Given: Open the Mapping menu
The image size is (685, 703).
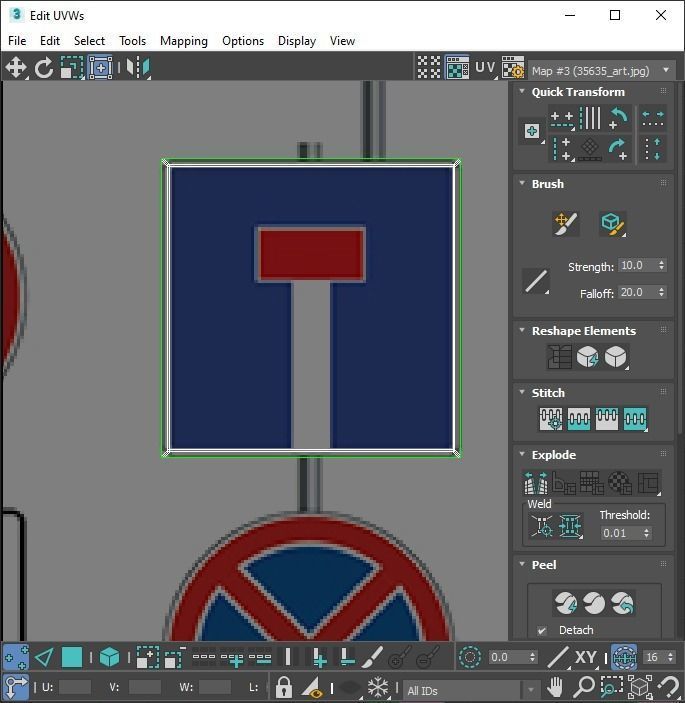Looking at the screenshot, I should point(184,41).
